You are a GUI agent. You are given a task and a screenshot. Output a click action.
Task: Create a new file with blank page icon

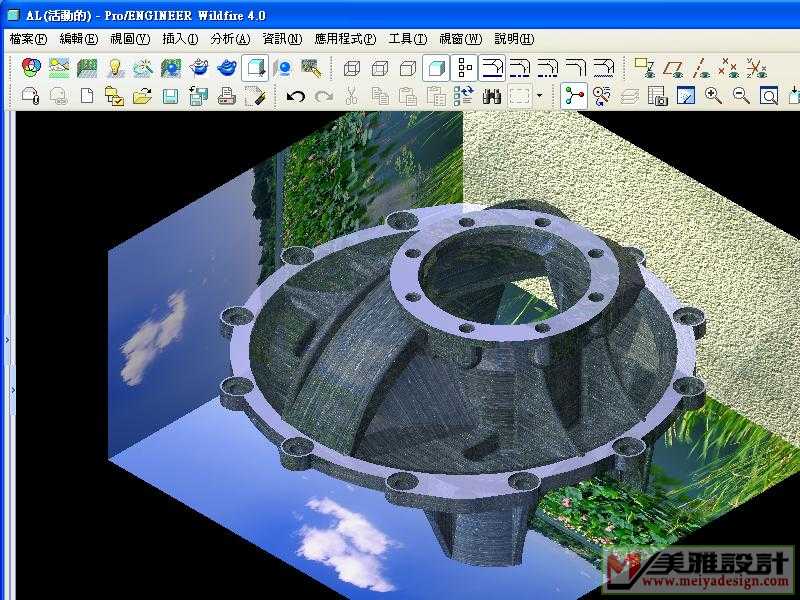coord(87,96)
